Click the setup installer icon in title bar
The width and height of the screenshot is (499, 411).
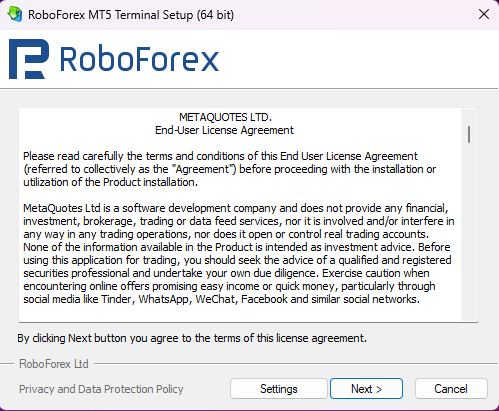coord(15,15)
